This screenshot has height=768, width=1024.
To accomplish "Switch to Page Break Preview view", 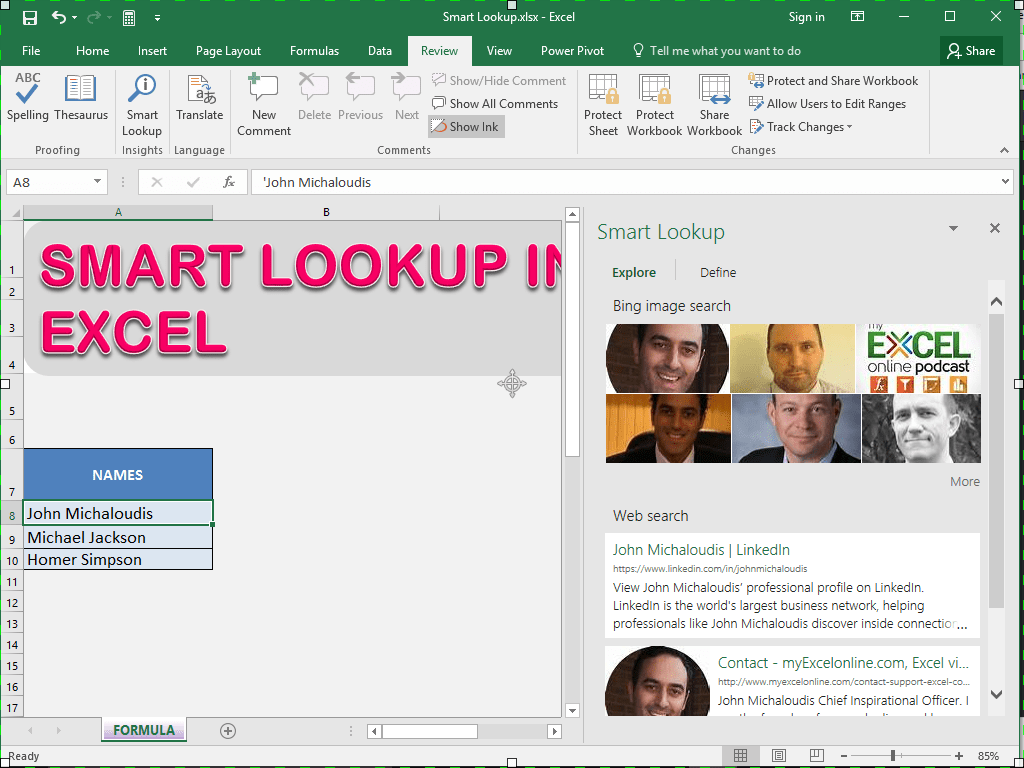I will 816,756.
